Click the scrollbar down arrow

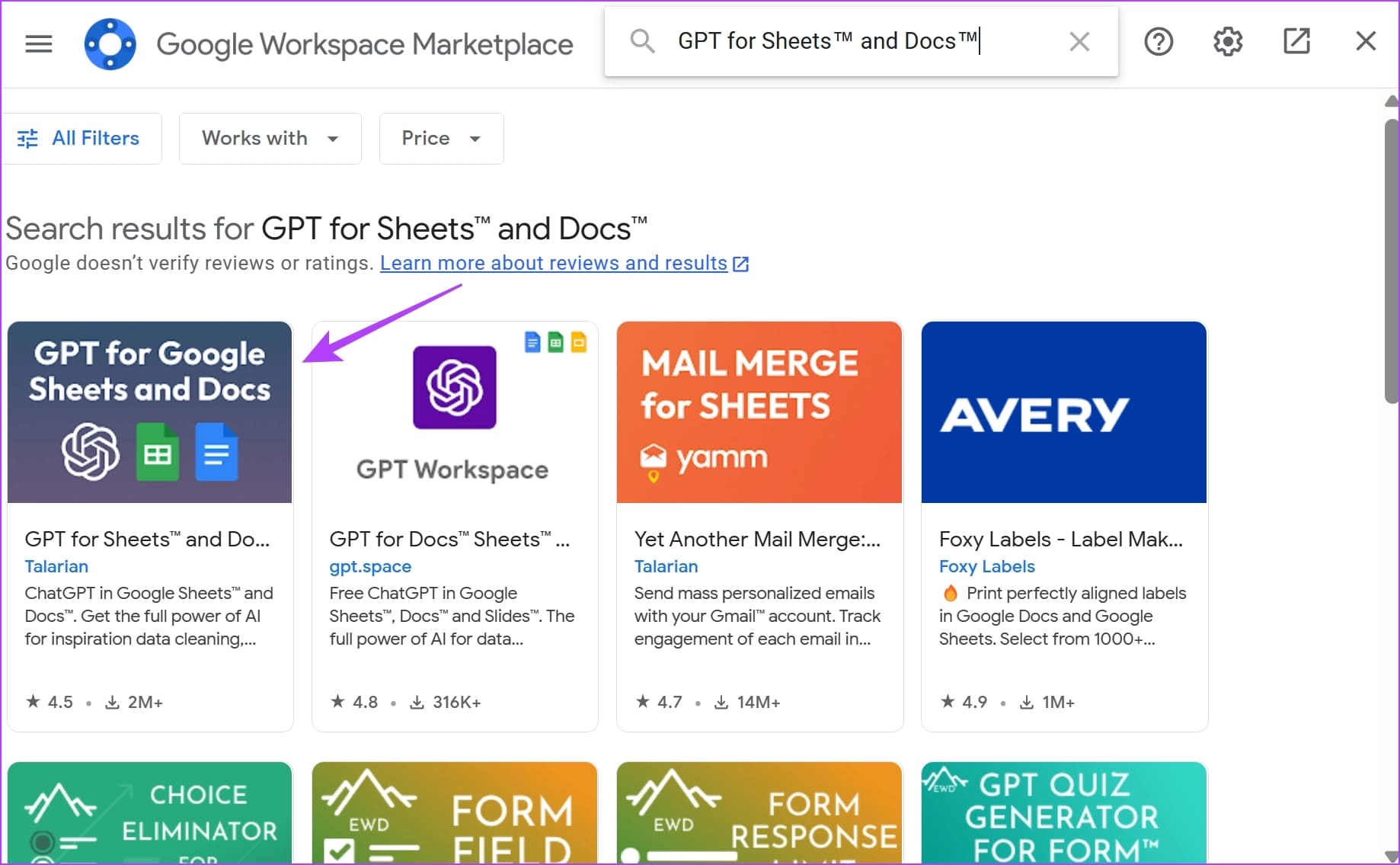(1392, 856)
